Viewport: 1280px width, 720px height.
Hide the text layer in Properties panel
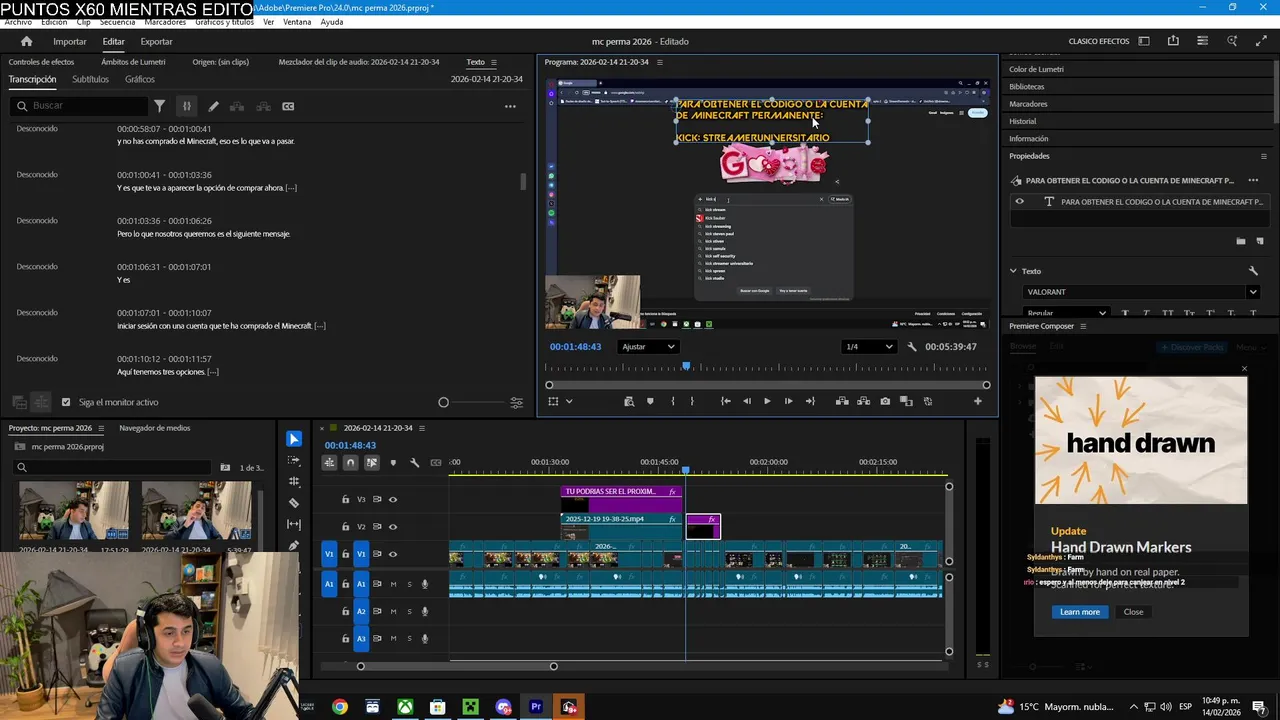pos(1019,201)
